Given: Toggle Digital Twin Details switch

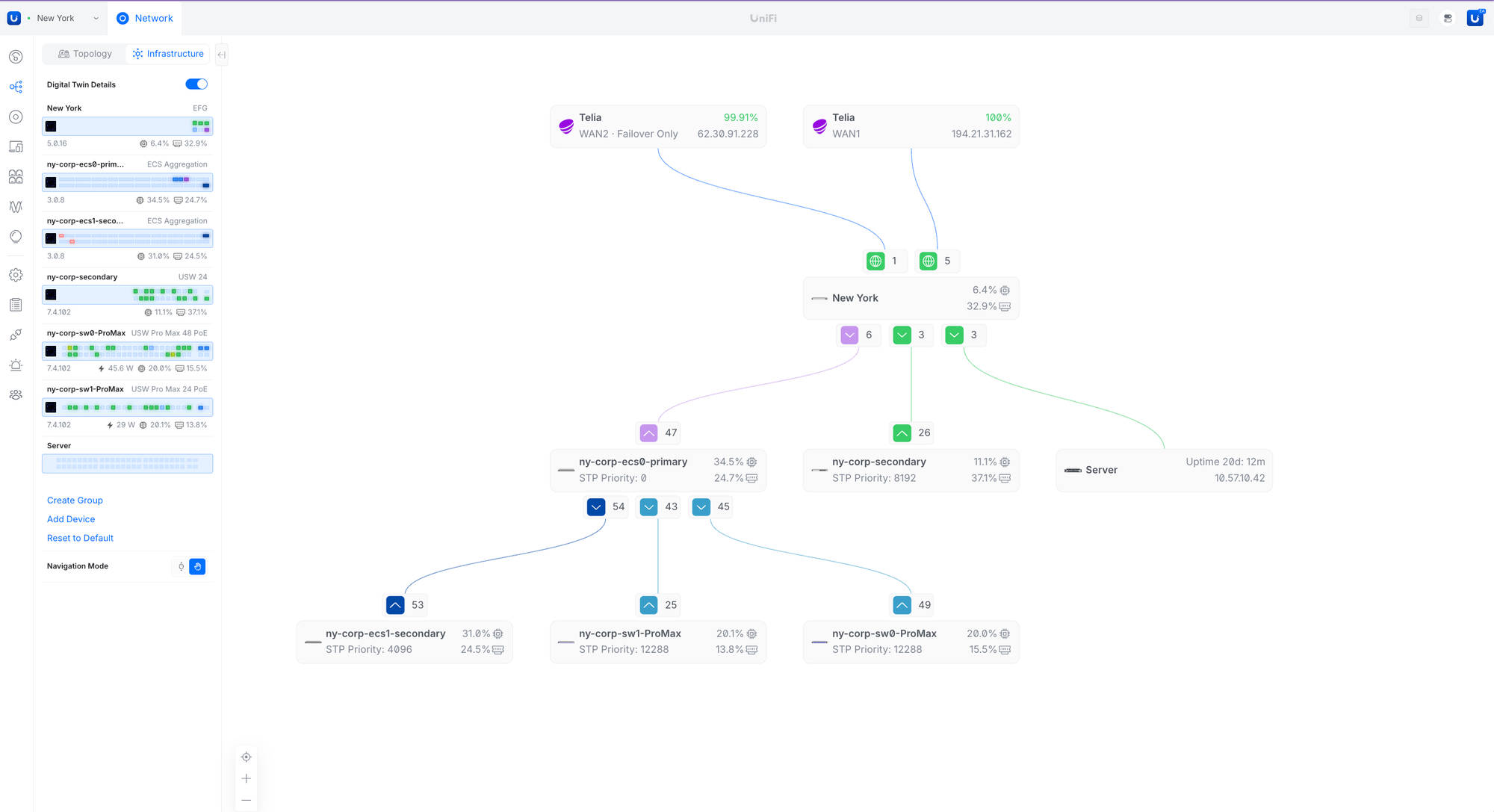Looking at the screenshot, I should pyautogui.click(x=196, y=84).
